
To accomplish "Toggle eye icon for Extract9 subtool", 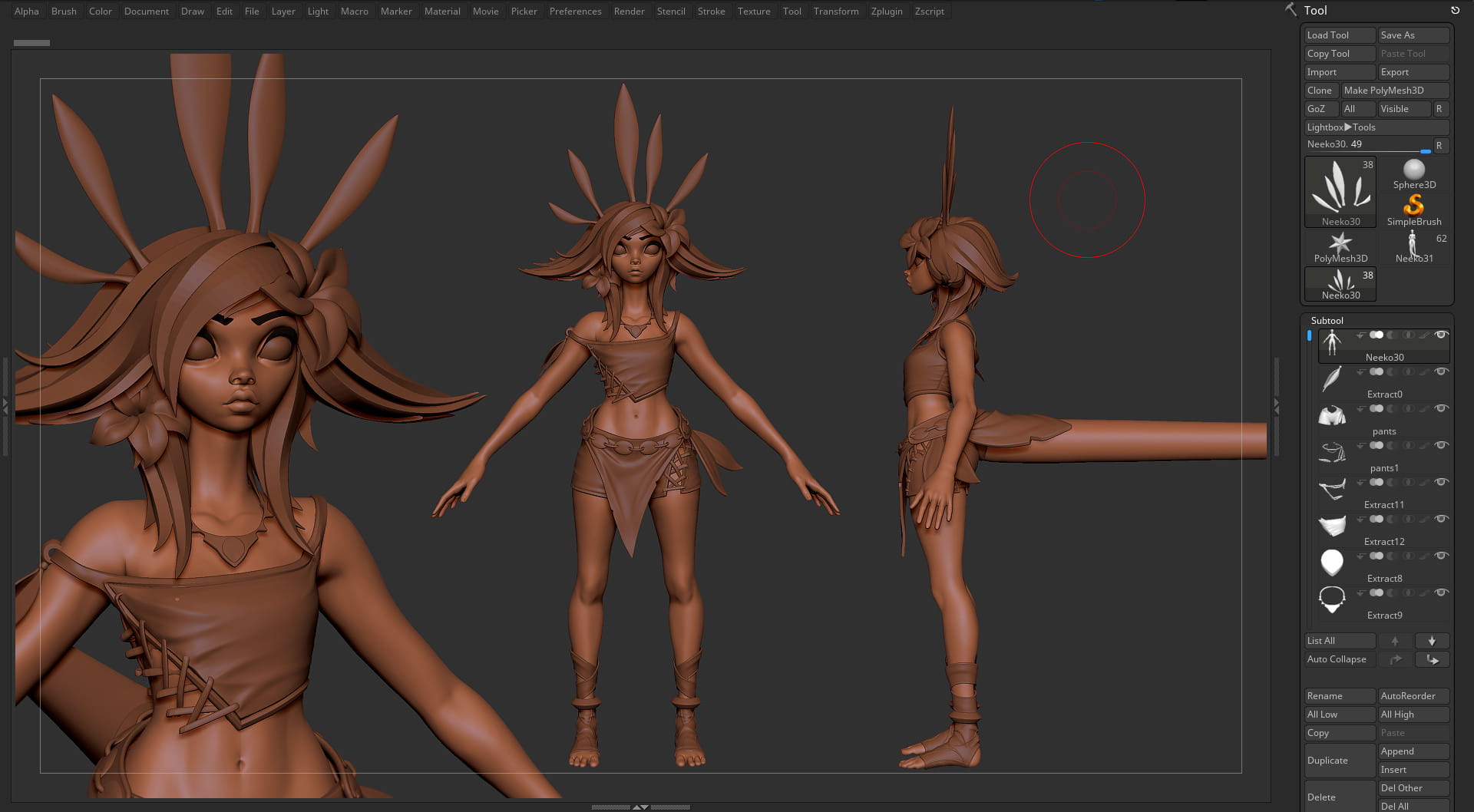I will click(1441, 592).
